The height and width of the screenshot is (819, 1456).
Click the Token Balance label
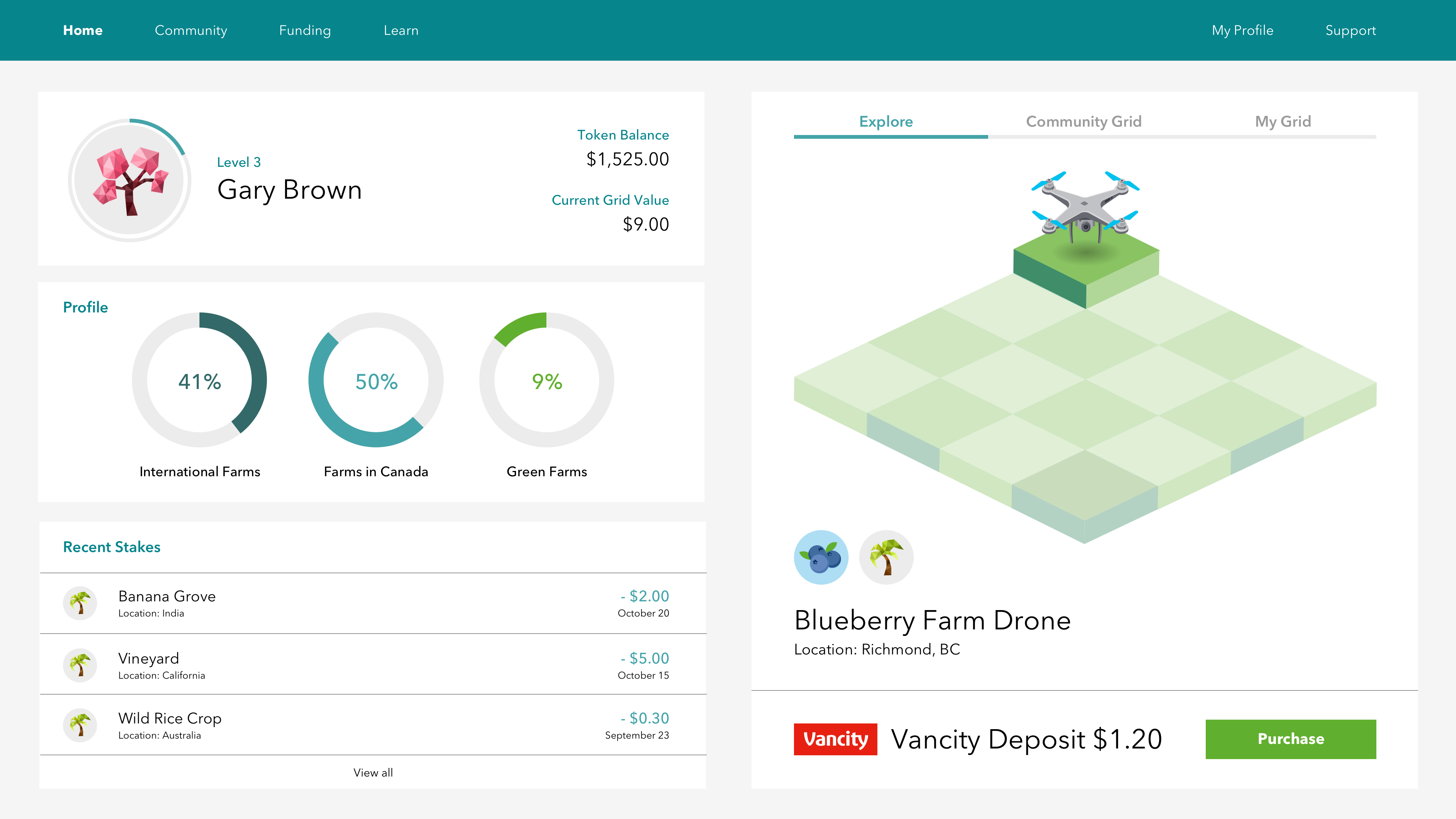[x=623, y=135]
